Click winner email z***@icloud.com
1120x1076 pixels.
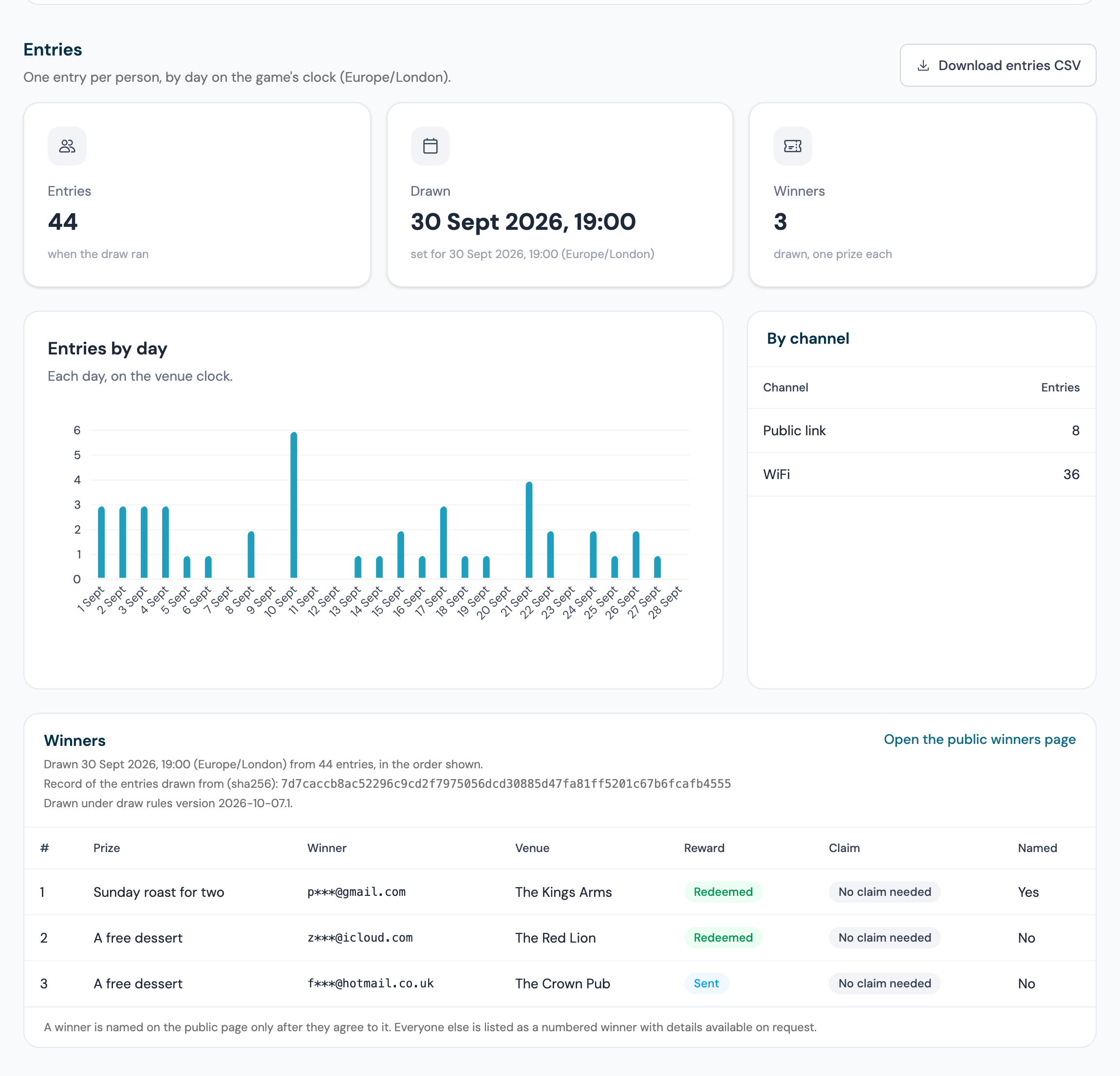tap(360, 938)
